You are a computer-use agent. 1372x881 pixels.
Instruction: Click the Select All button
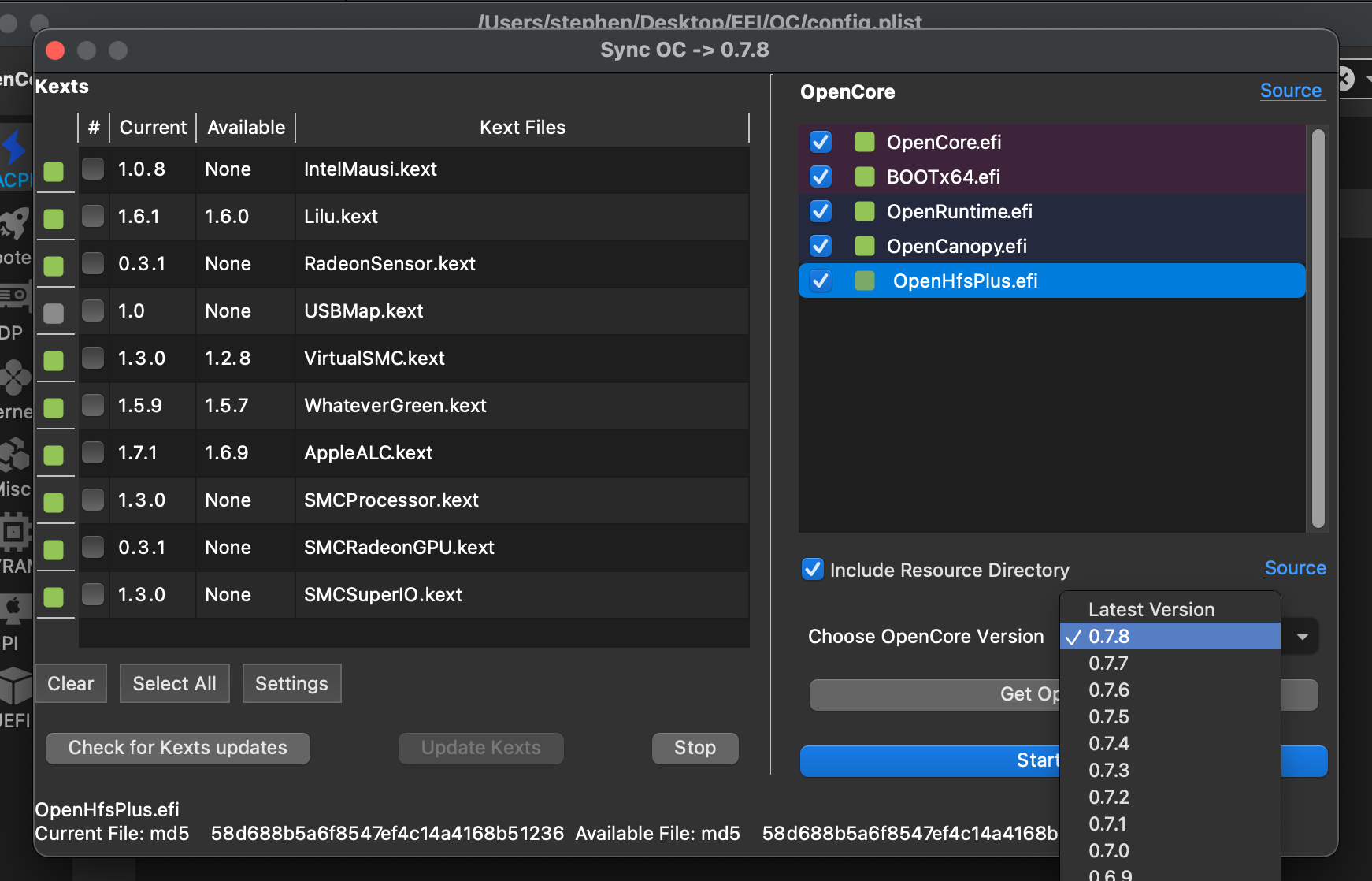tap(175, 683)
